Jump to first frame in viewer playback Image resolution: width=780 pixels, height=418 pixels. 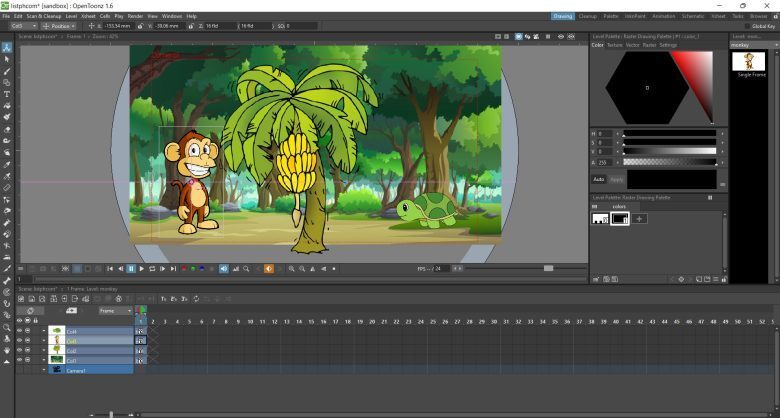pos(110,269)
